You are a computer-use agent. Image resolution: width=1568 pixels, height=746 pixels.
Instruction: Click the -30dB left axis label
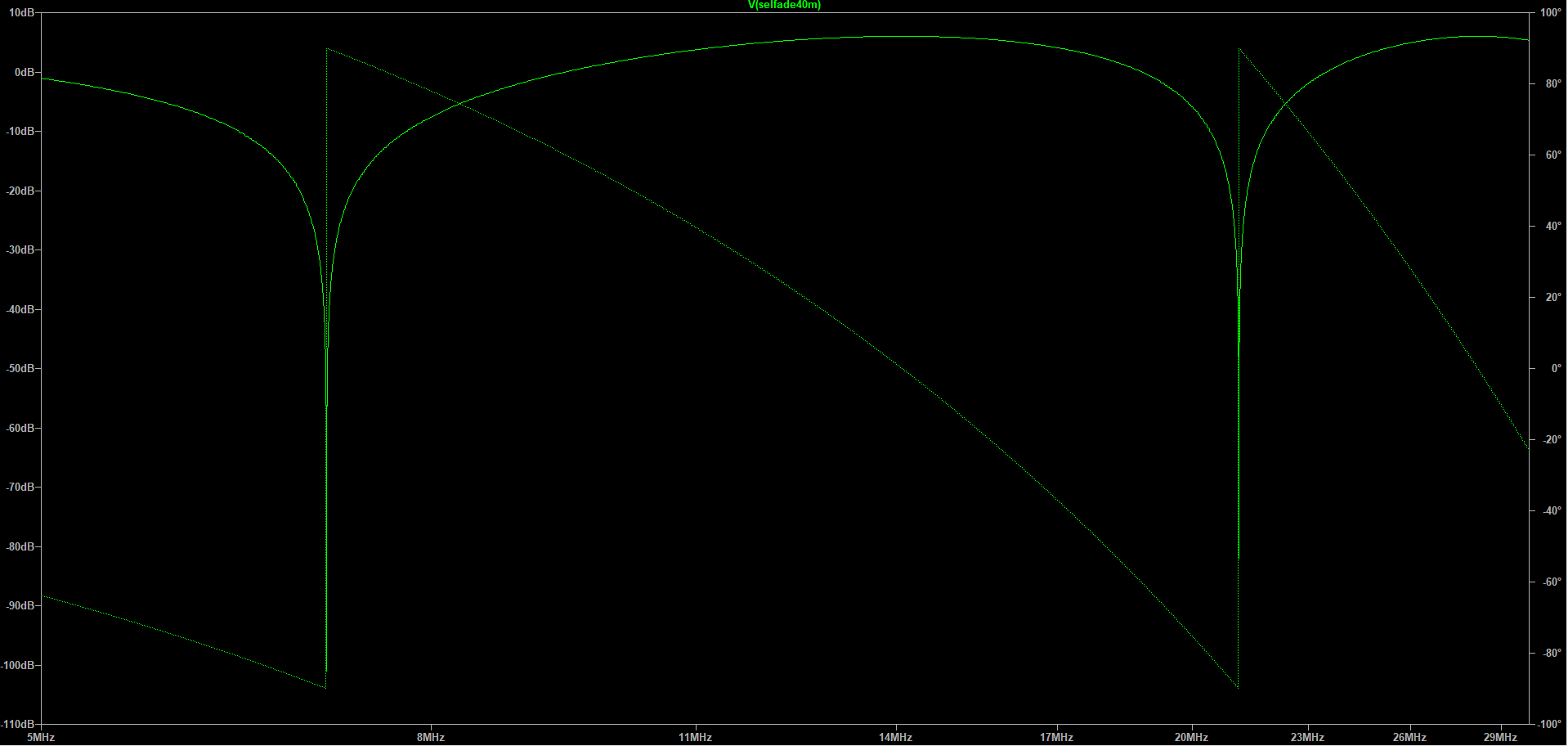click(x=20, y=250)
